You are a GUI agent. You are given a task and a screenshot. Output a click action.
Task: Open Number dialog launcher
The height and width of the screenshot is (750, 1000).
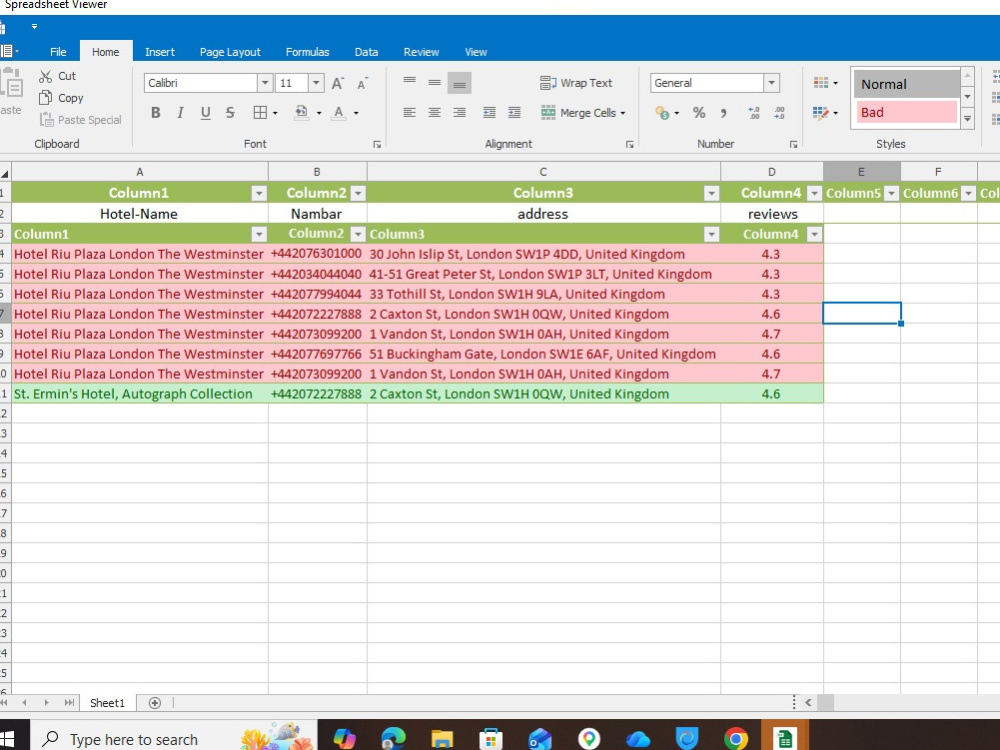pos(793,145)
